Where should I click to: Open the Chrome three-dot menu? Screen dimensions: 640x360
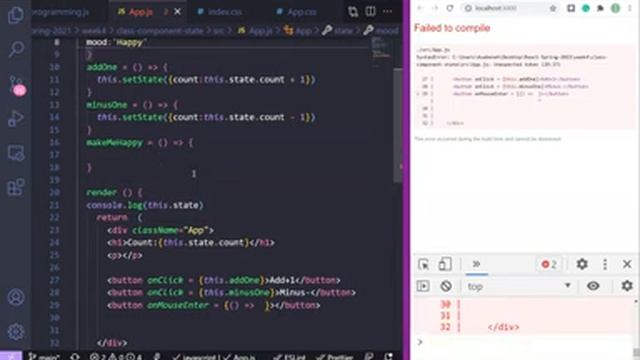(630, 8)
